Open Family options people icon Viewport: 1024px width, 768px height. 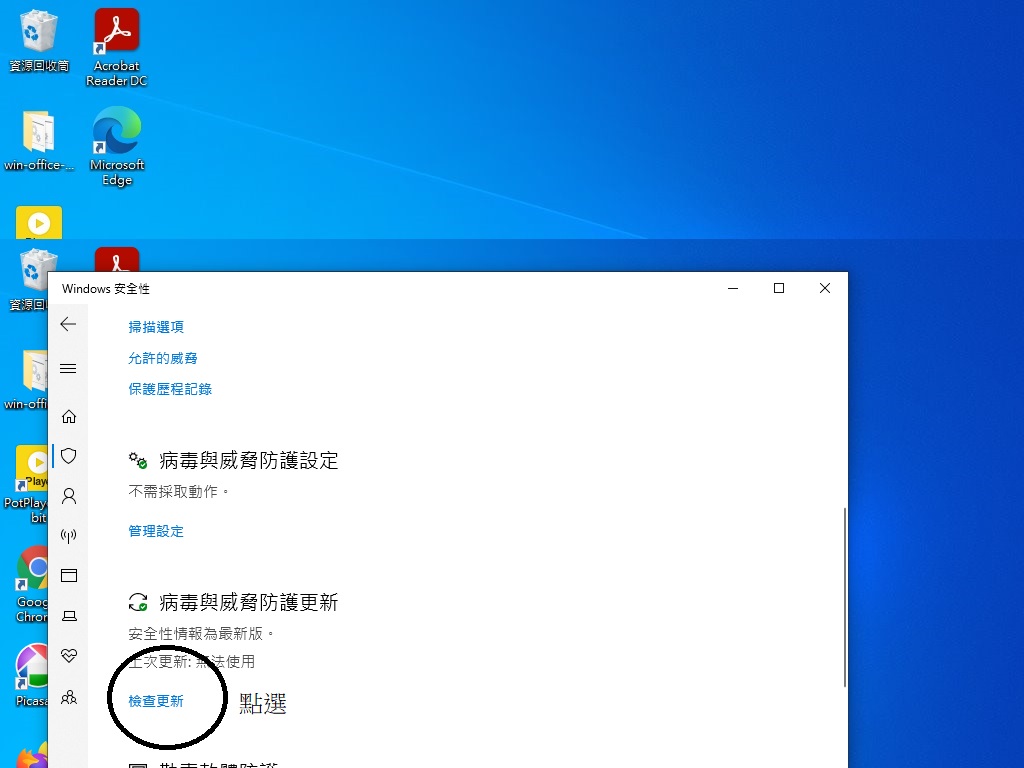69,697
